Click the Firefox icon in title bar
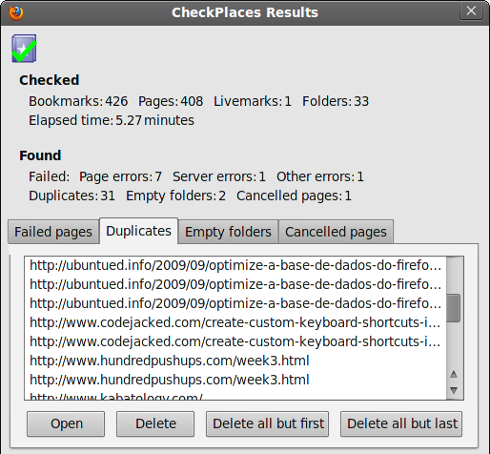490x454 pixels. pos(16,13)
